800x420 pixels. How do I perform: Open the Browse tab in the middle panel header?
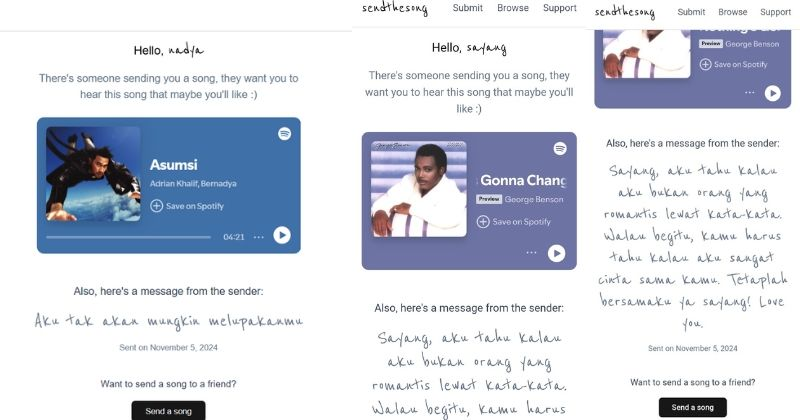click(513, 8)
